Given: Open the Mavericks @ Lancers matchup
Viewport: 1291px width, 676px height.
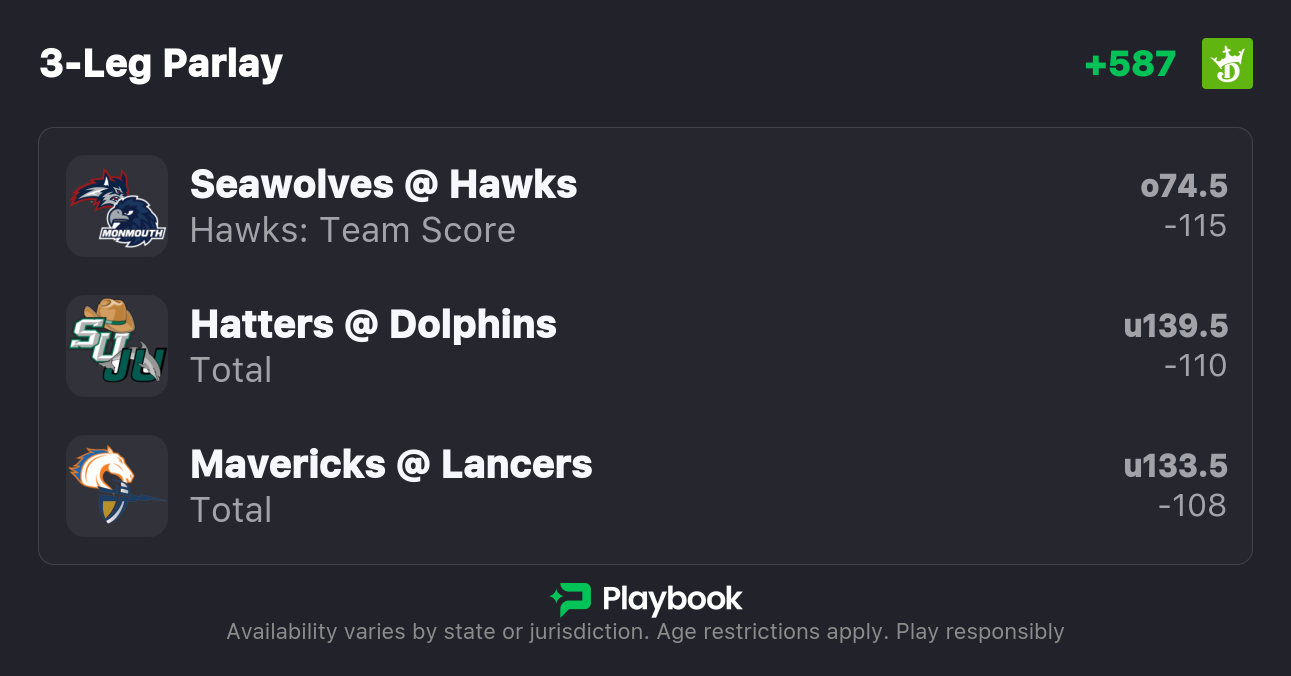Looking at the screenshot, I should pyautogui.click(x=391, y=464).
